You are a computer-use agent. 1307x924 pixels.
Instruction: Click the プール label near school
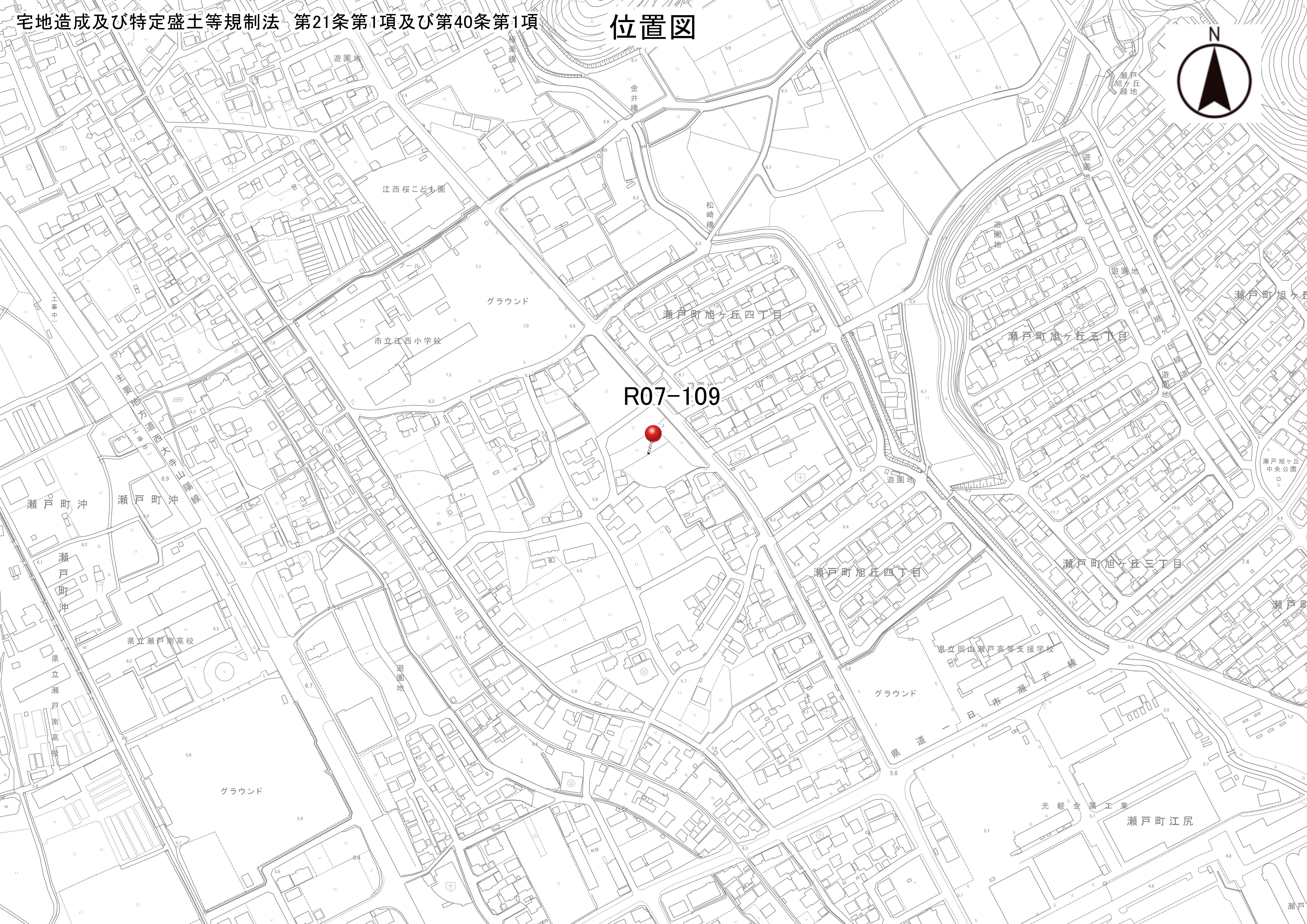click(409, 266)
